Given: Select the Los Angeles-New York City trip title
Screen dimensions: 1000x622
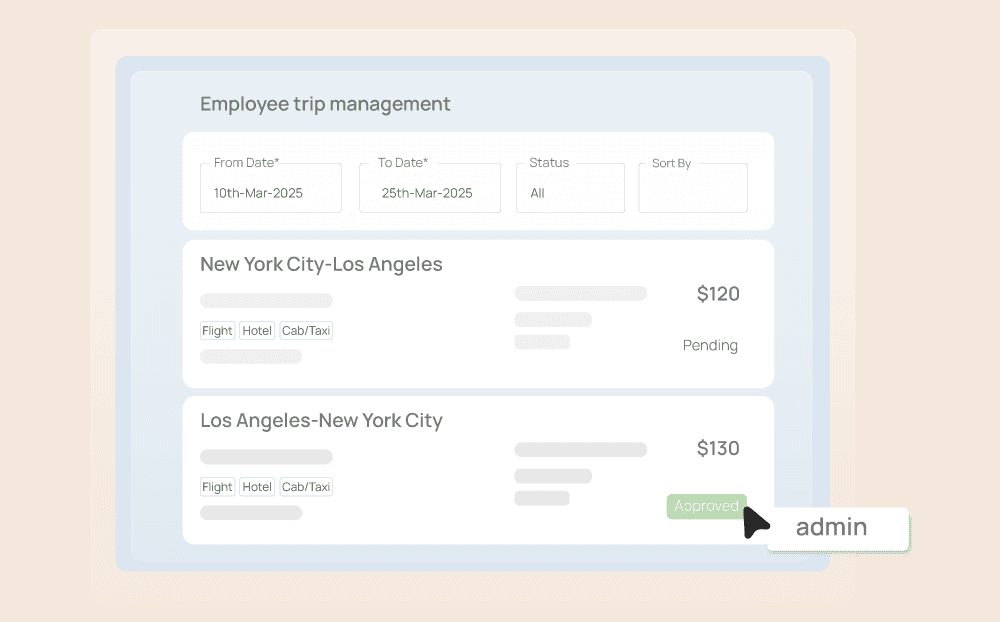Looking at the screenshot, I should tap(321, 421).
